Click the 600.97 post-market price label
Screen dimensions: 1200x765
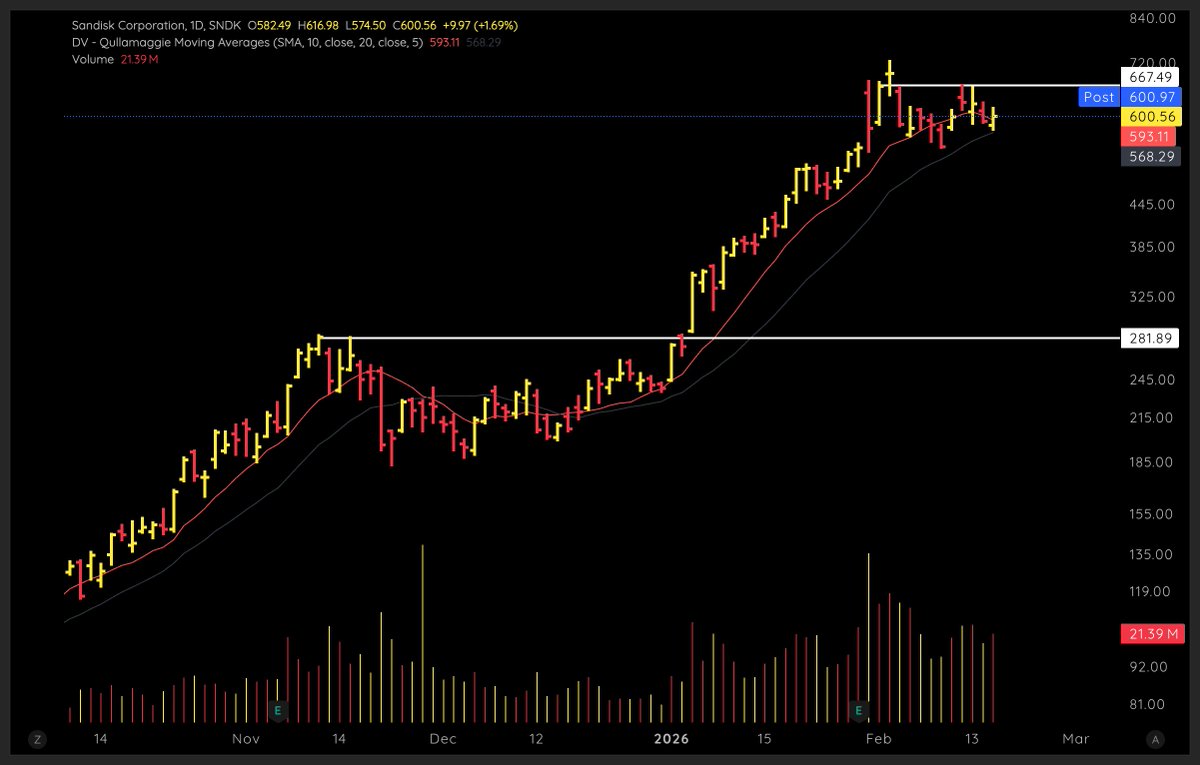[1151, 97]
